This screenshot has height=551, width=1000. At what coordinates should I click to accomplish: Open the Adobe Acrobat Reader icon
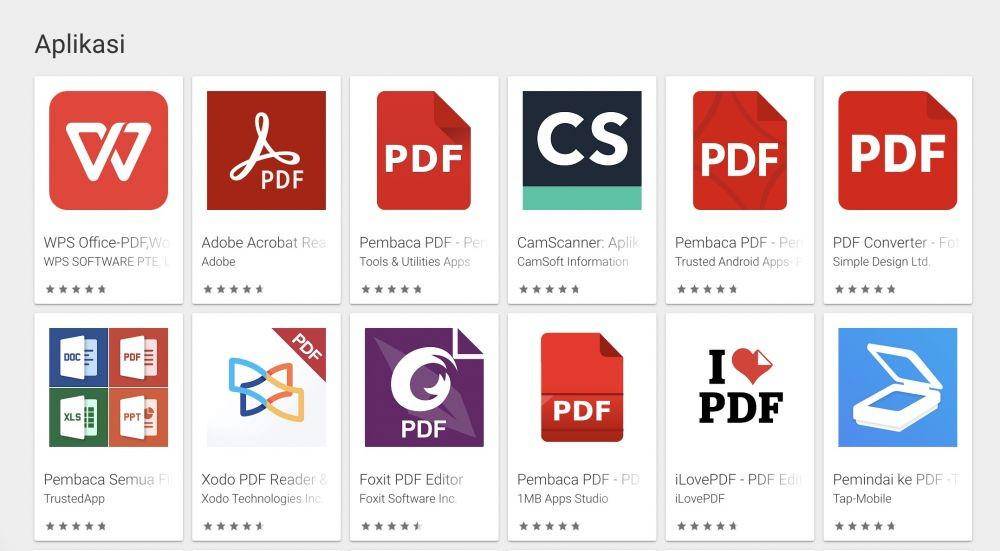[x=266, y=151]
